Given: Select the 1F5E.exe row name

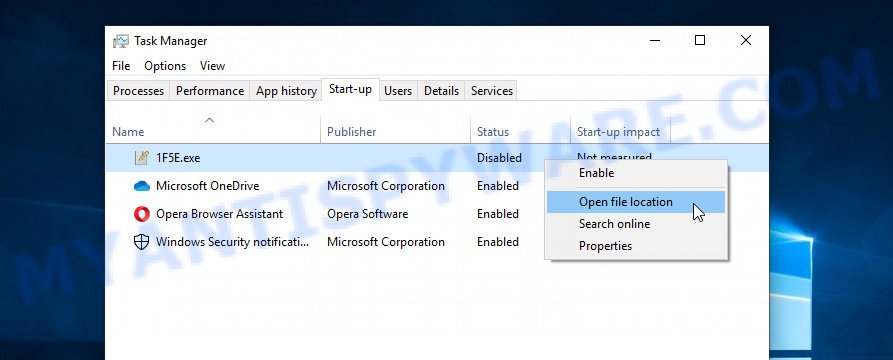Looking at the screenshot, I should (x=178, y=158).
